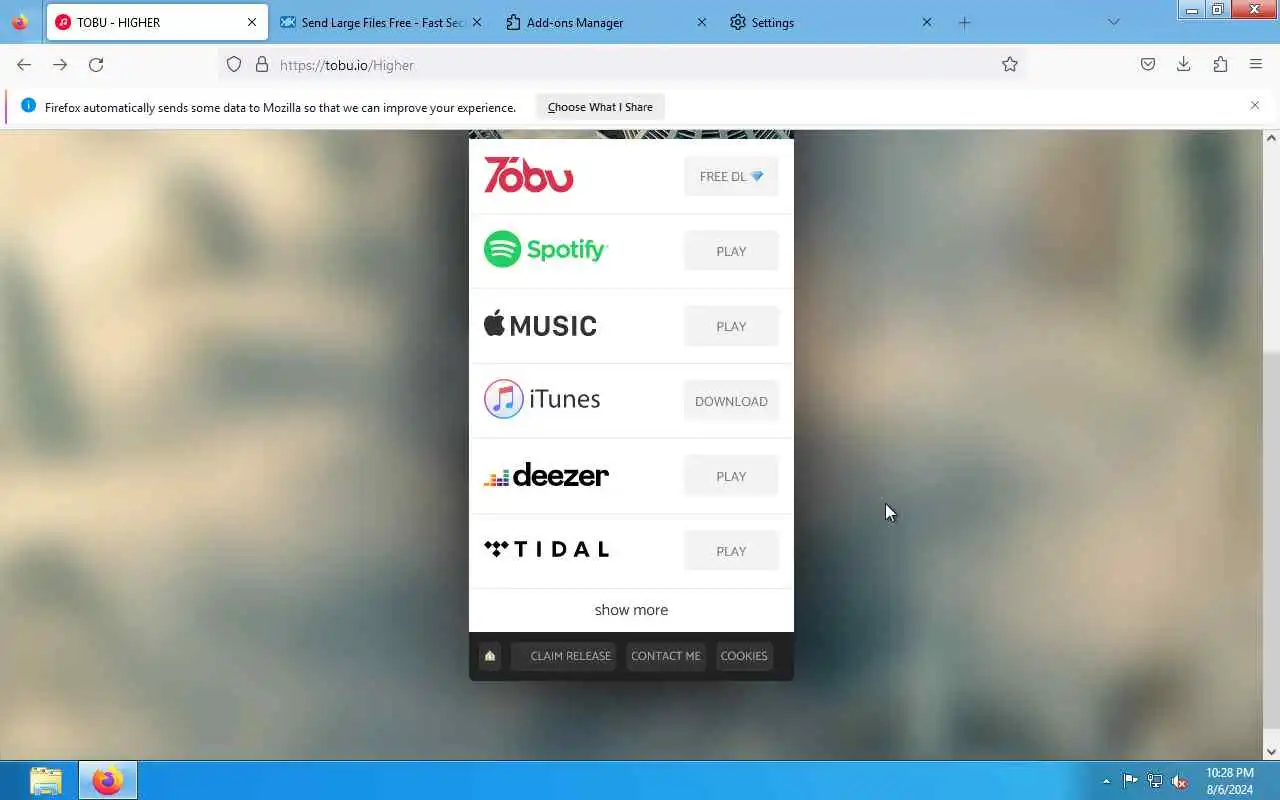Viewport: 1280px width, 800px height.
Task: Play on Spotify
Action: 731,251
